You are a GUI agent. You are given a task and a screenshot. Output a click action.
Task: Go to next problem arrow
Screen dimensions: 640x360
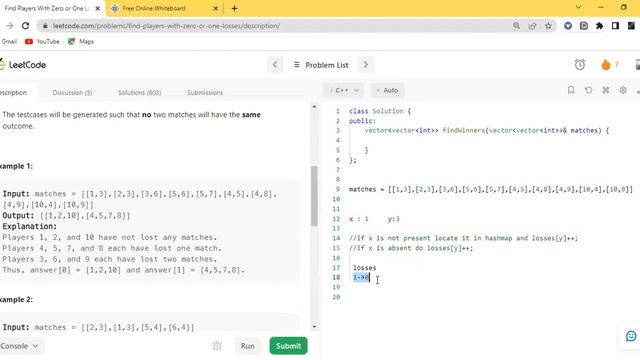(x=366, y=64)
